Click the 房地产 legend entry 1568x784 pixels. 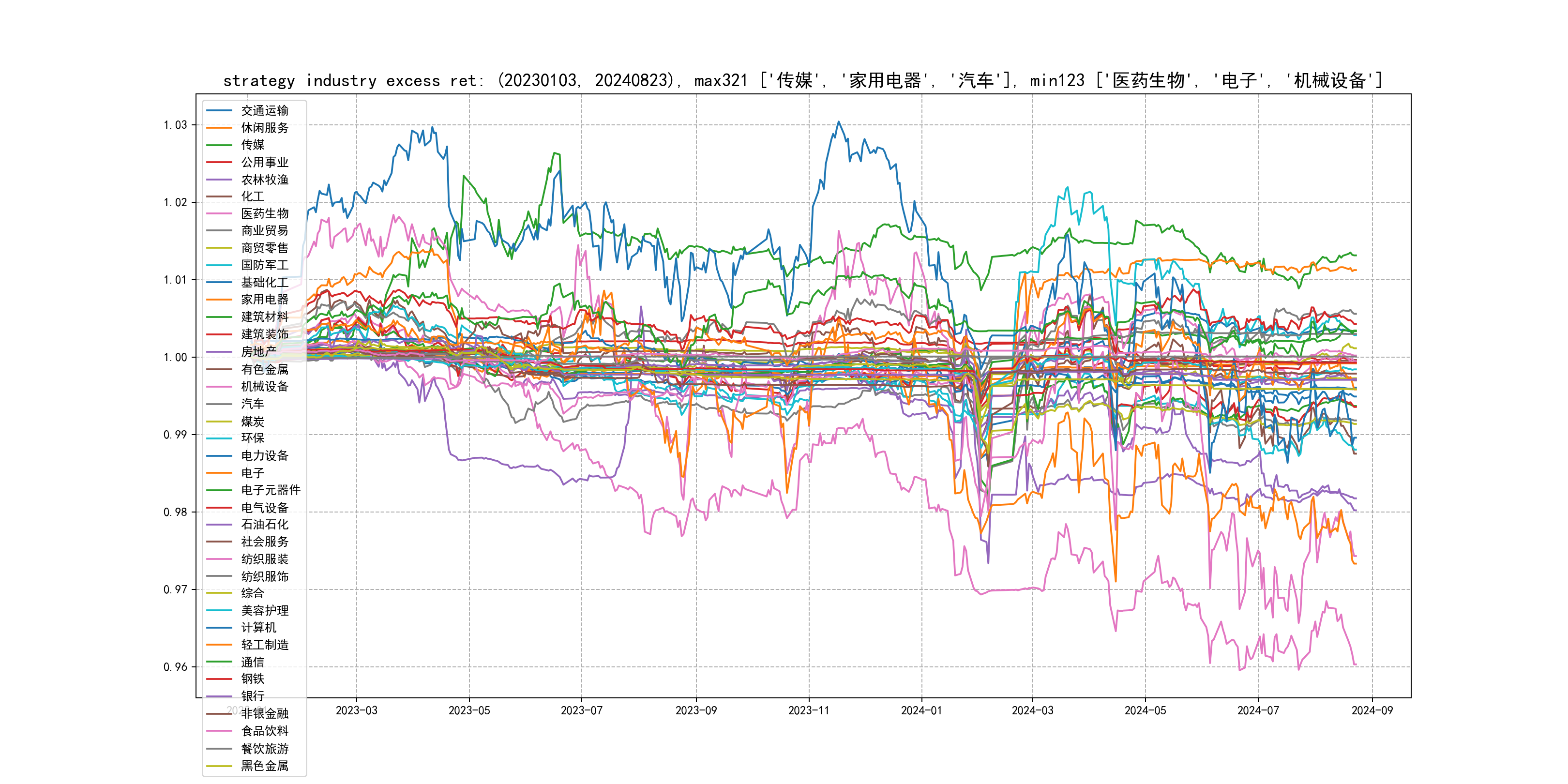click(x=258, y=352)
